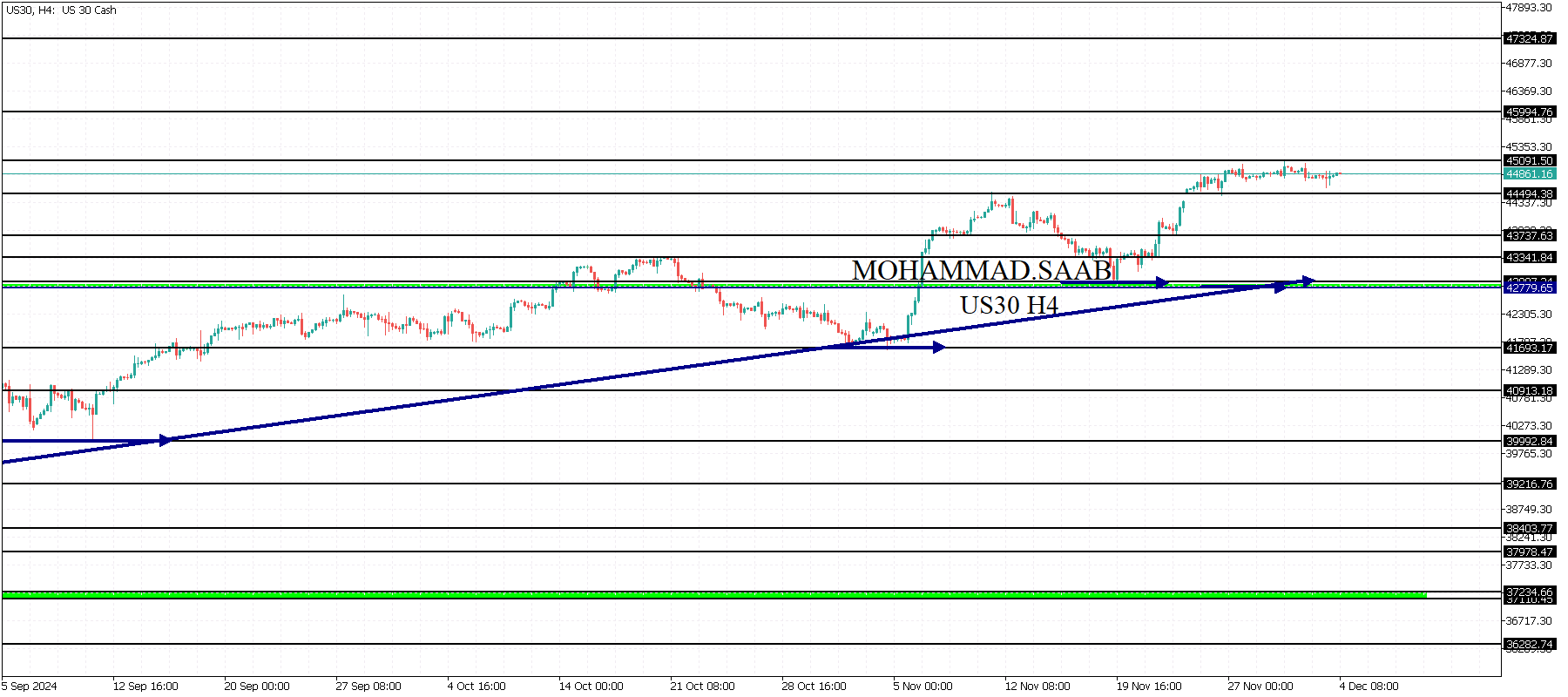Screen dimensions: 1568x697
Task: Click the 4 Oct 16:00 time label
Action: [476, 687]
